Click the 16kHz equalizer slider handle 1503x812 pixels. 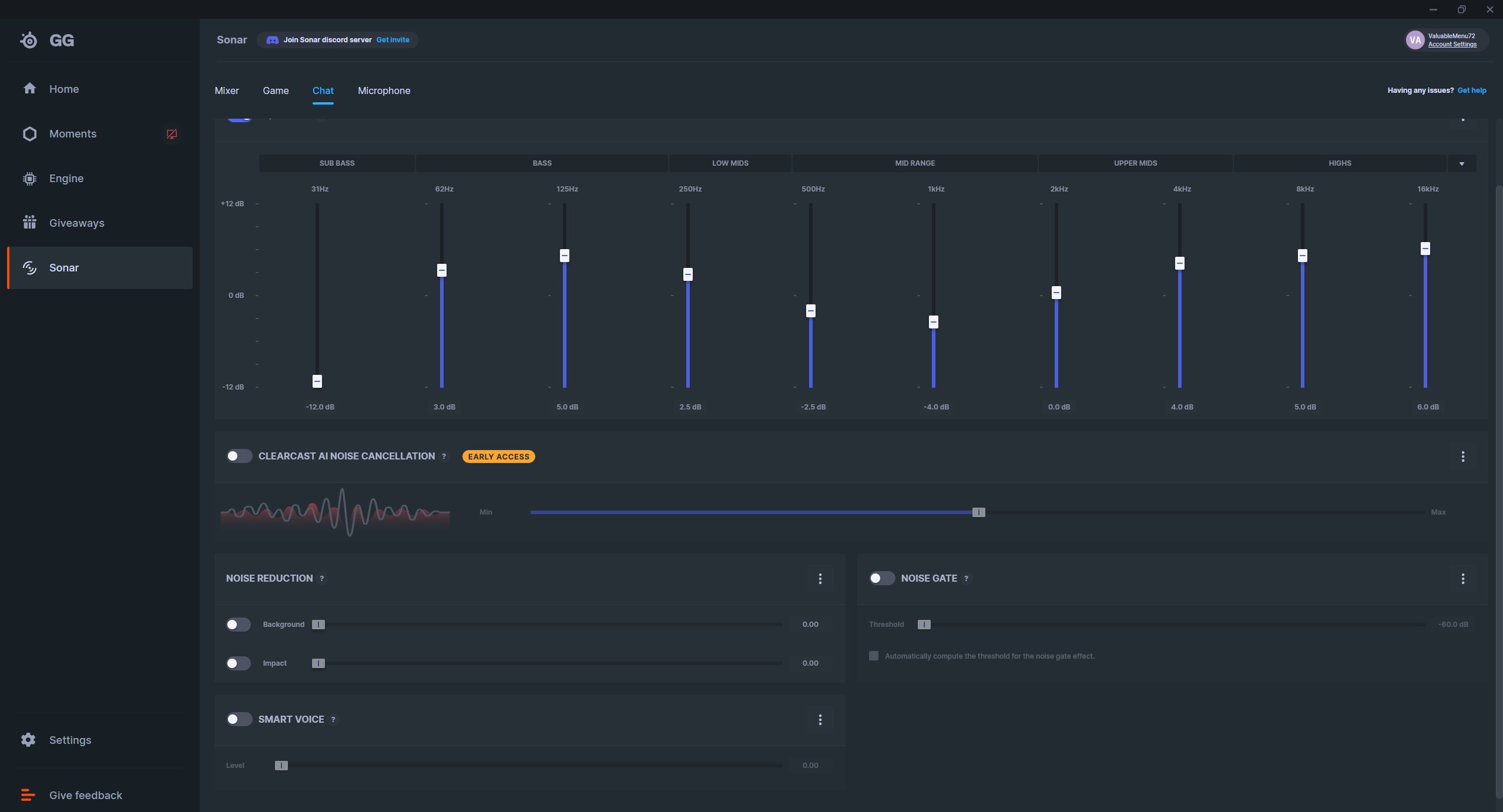click(1425, 249)
